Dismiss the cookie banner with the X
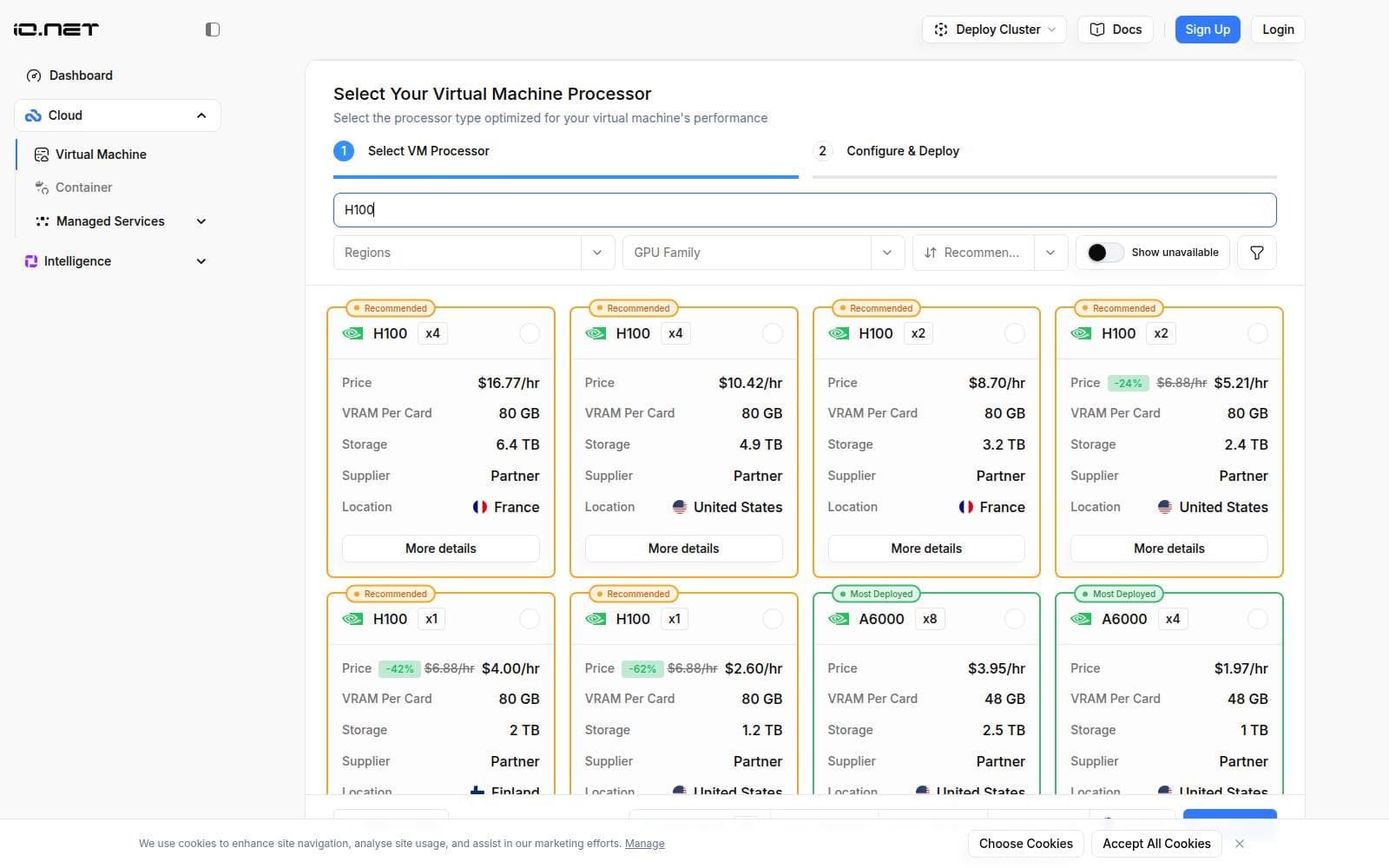 1240,844
